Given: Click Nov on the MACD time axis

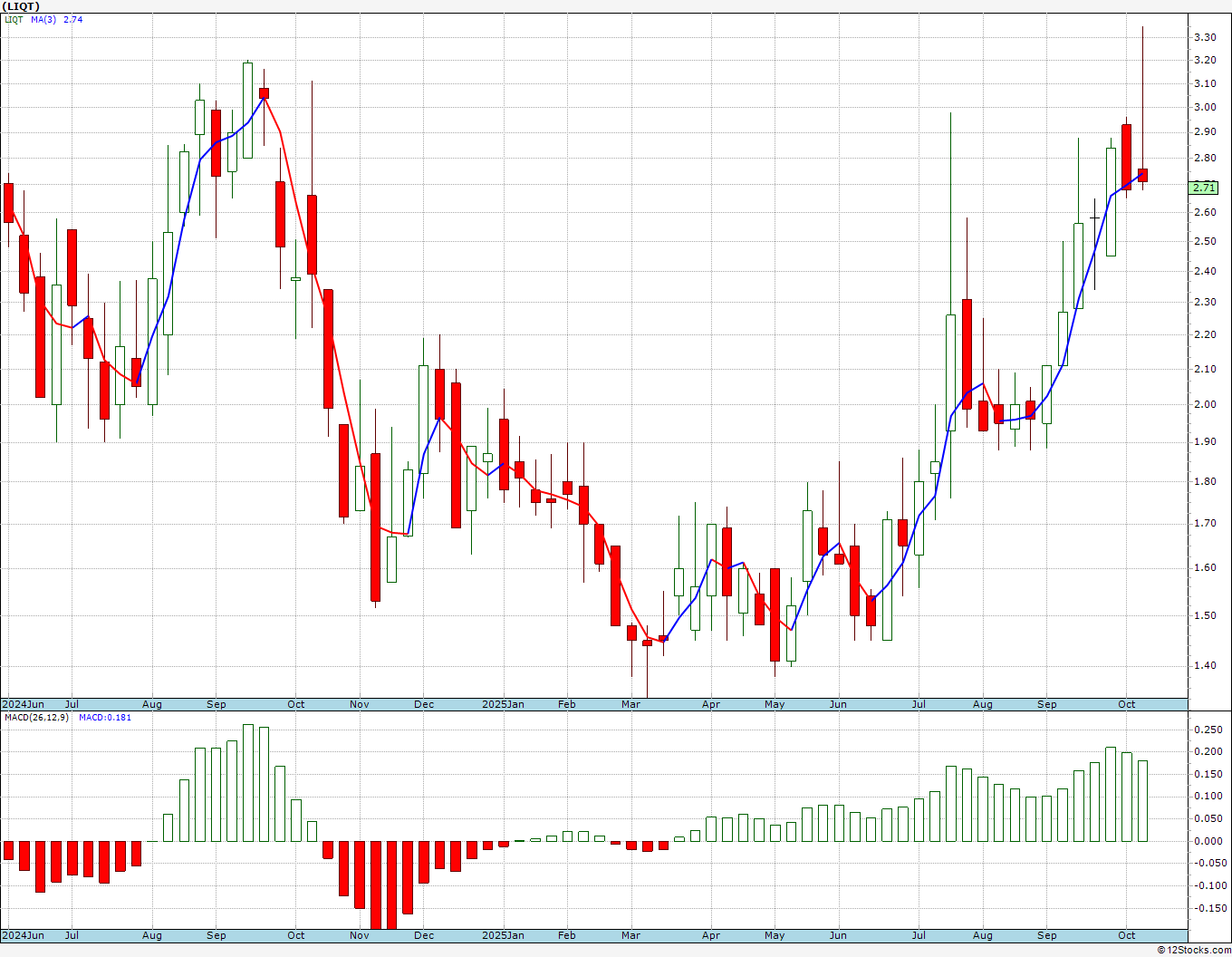Looking at the screenshot, I should pyautogui.click(x=360, y=935).
